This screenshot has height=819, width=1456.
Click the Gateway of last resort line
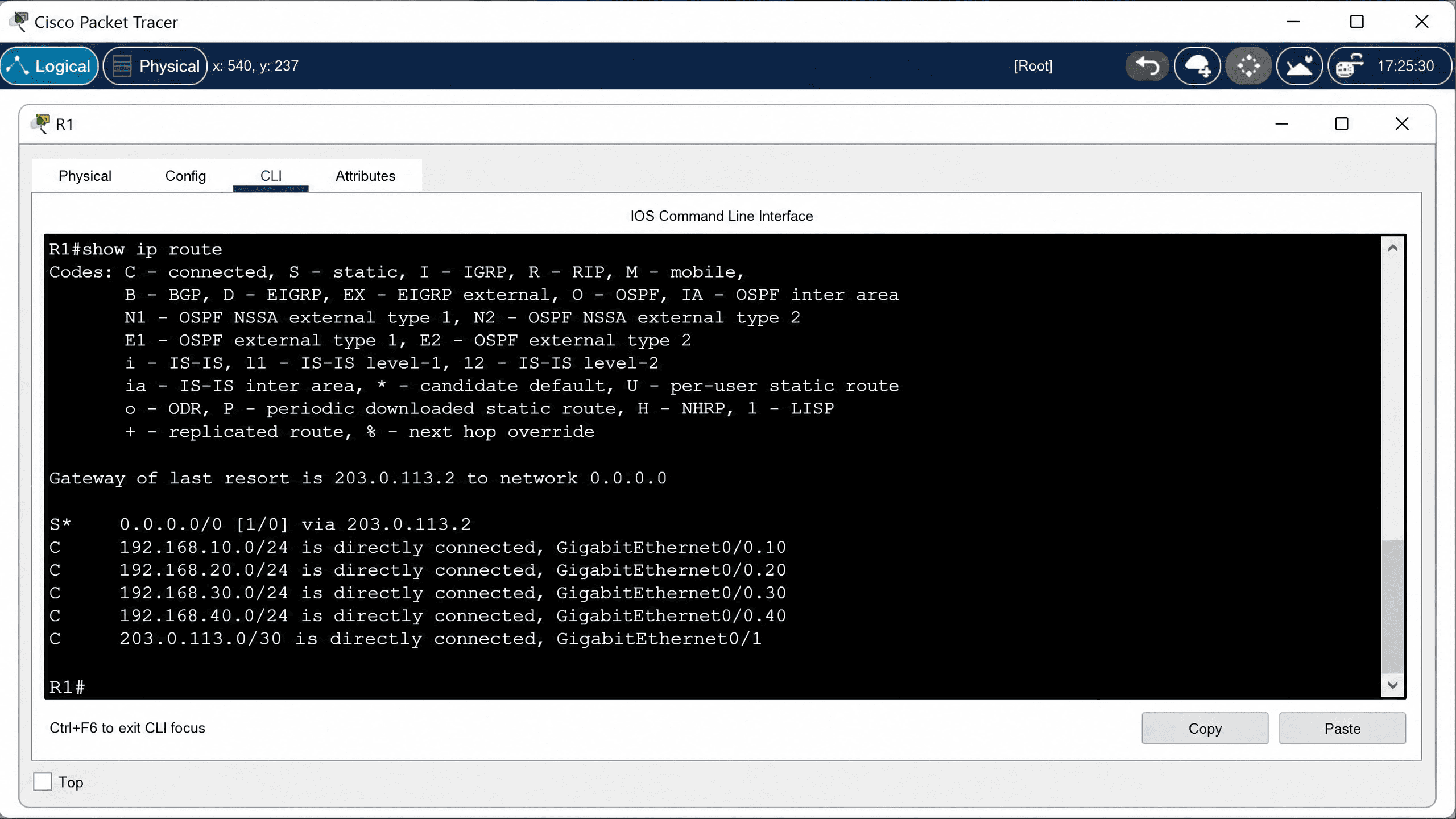tap(358, 478)
